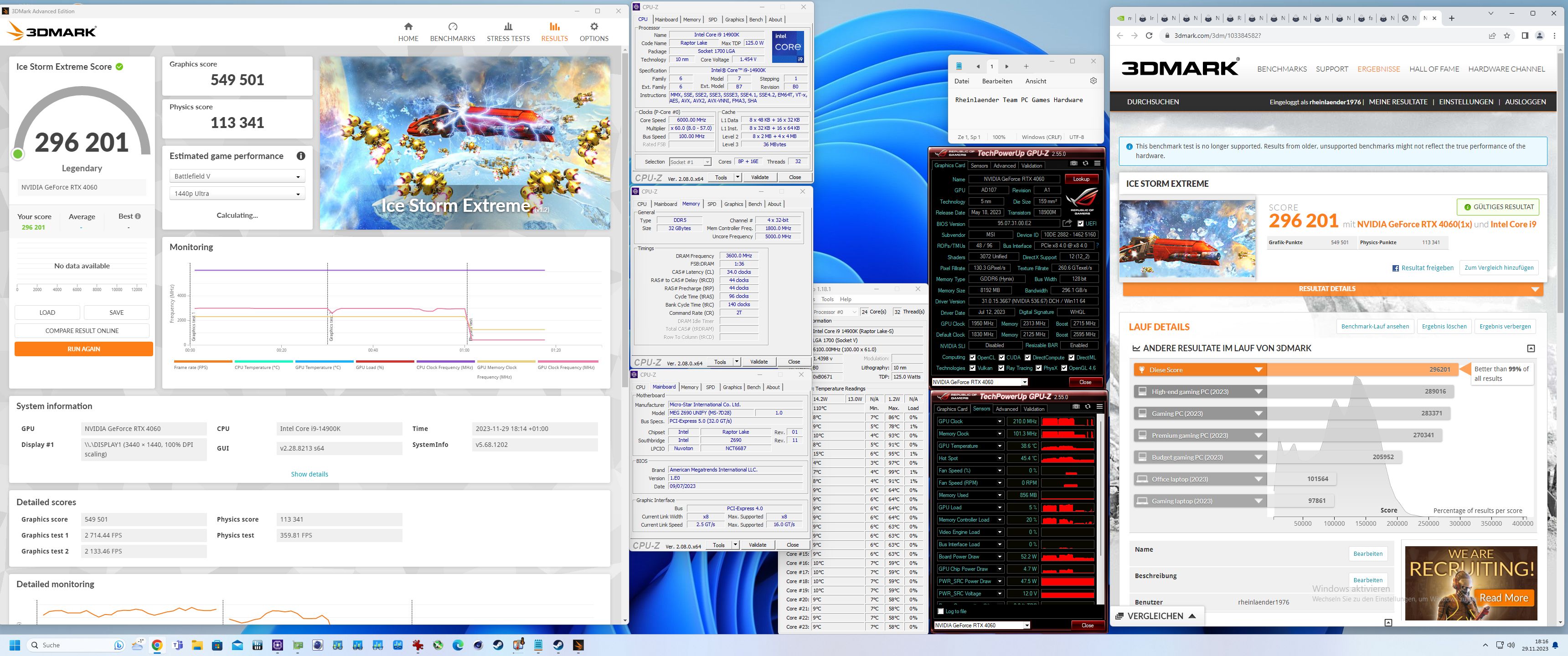Switch to Mainboard tab in CPU-Z processor window
Image resolution: width=1568 pixels, height=656 pixels.
[666, 20]
